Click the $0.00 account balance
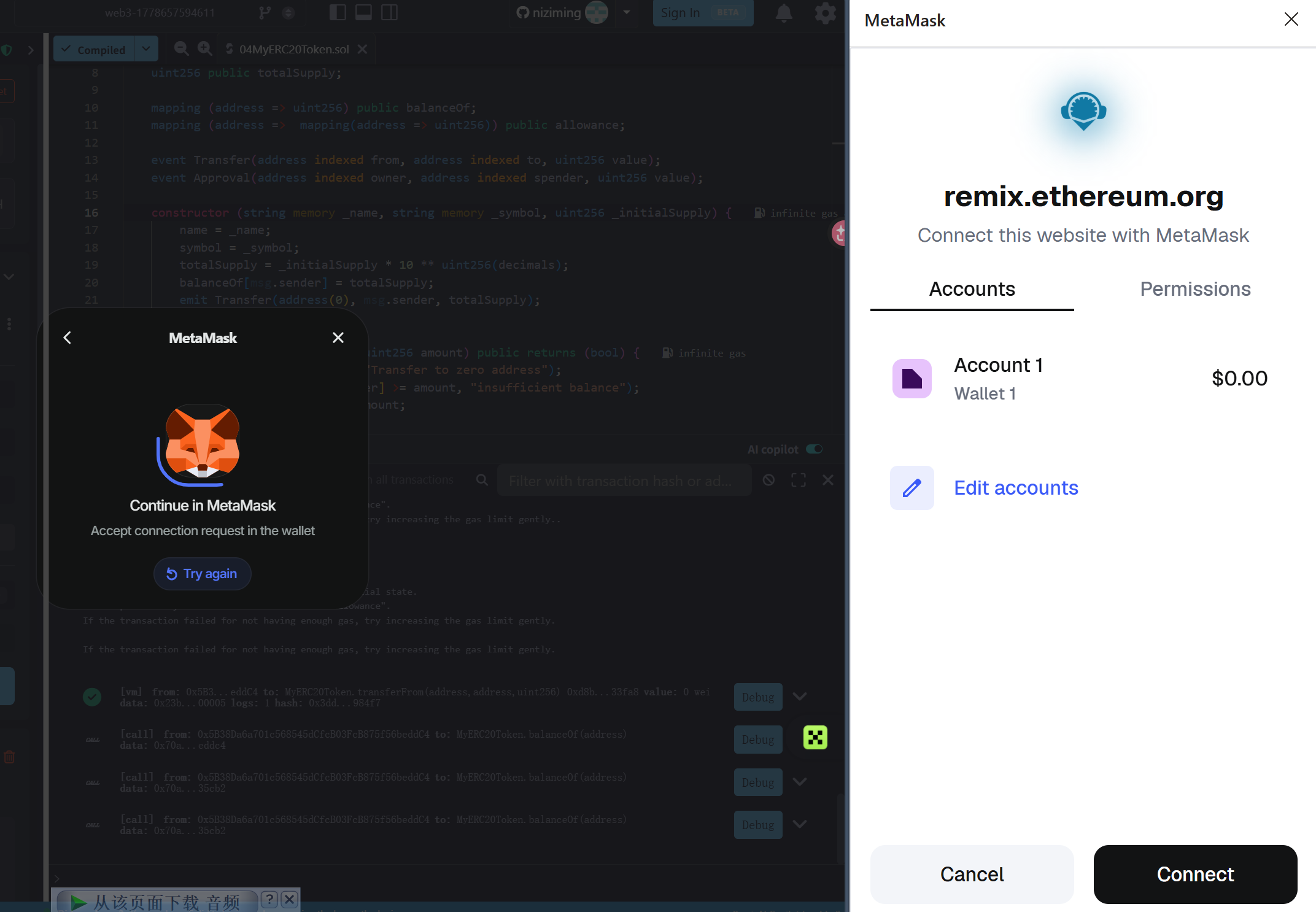 [1239, 378]
